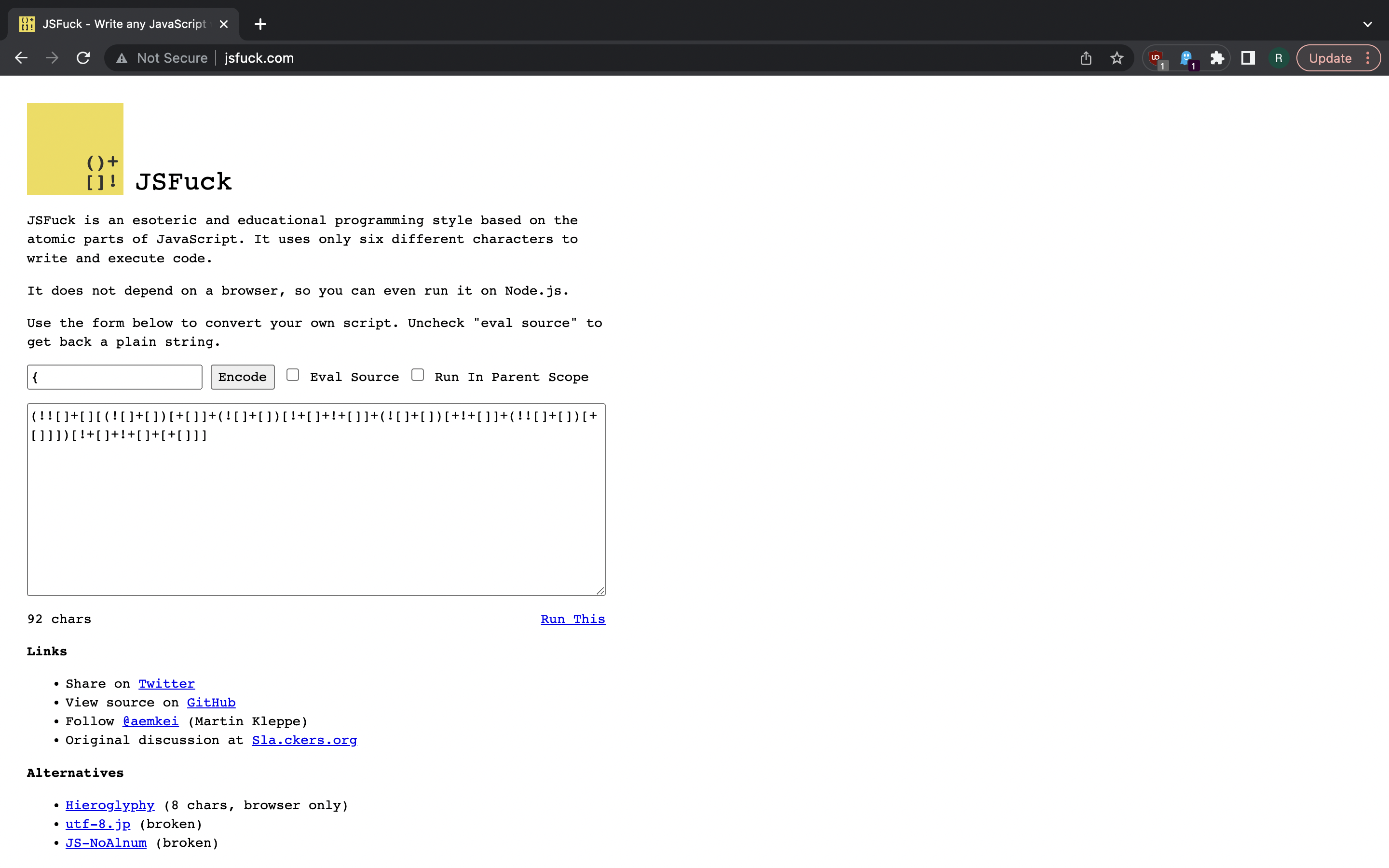Open the JS-NoAlnum link
The image size is (1389, 868).
point(106,843)
